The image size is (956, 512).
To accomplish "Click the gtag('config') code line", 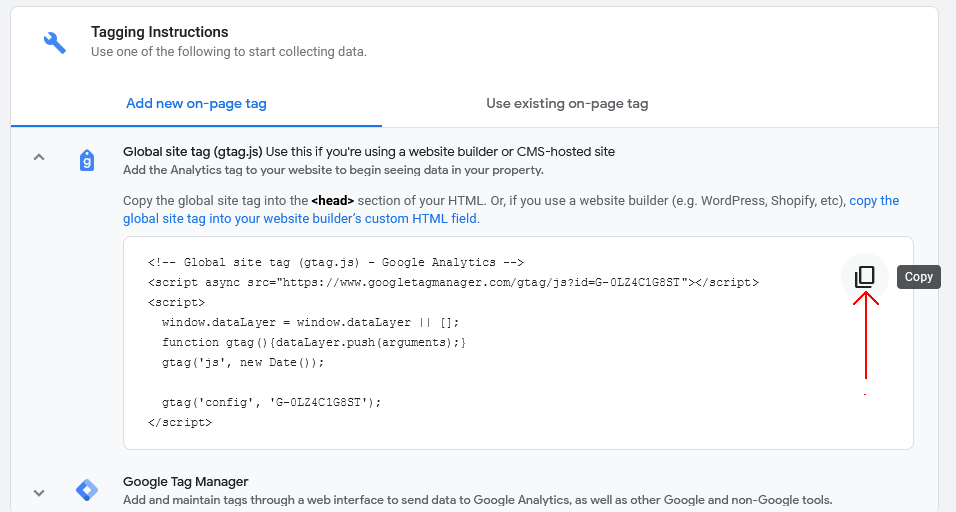I will pos(271,402).
